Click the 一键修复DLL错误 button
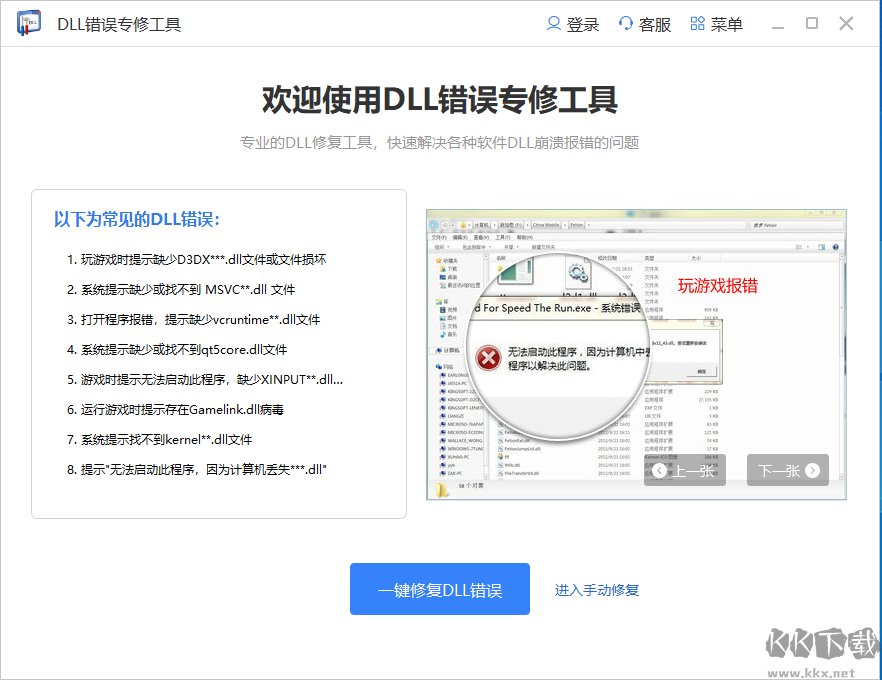The image size is (882, 680). click(x=440, y=589)
